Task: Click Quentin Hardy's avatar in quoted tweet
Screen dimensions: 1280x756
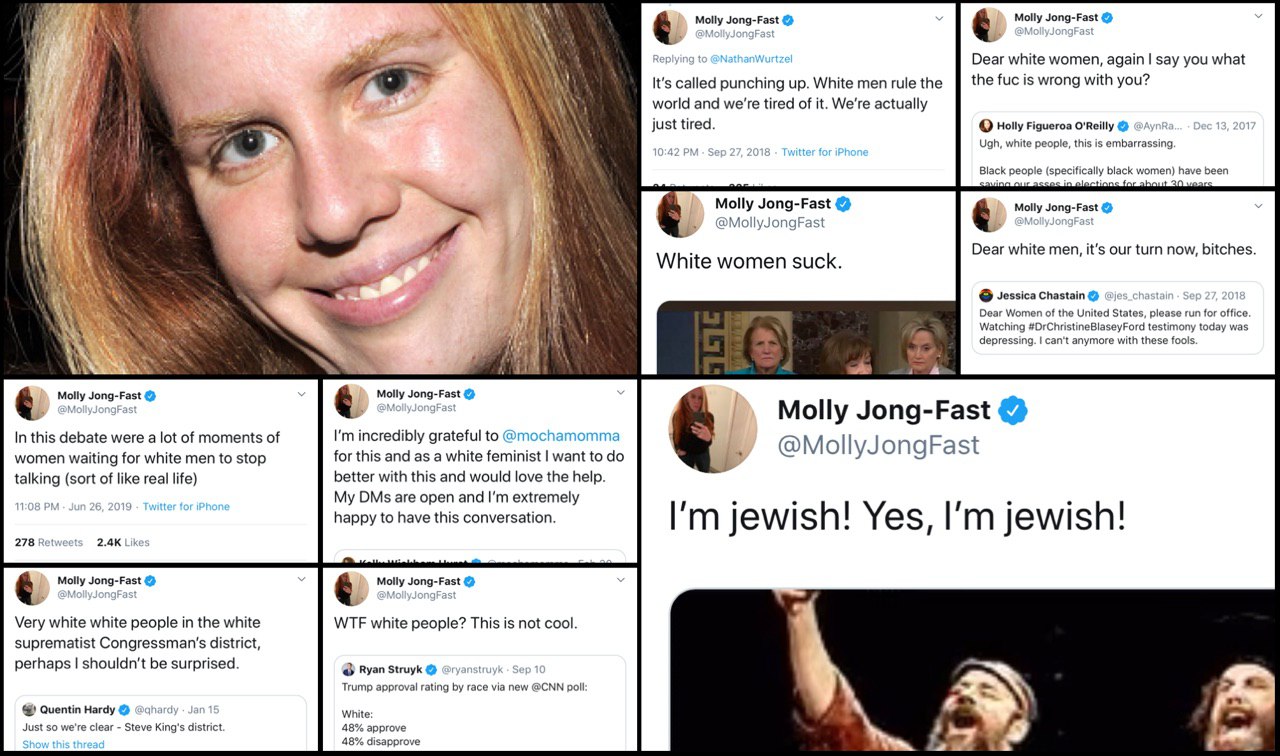Action: point(29,710)
